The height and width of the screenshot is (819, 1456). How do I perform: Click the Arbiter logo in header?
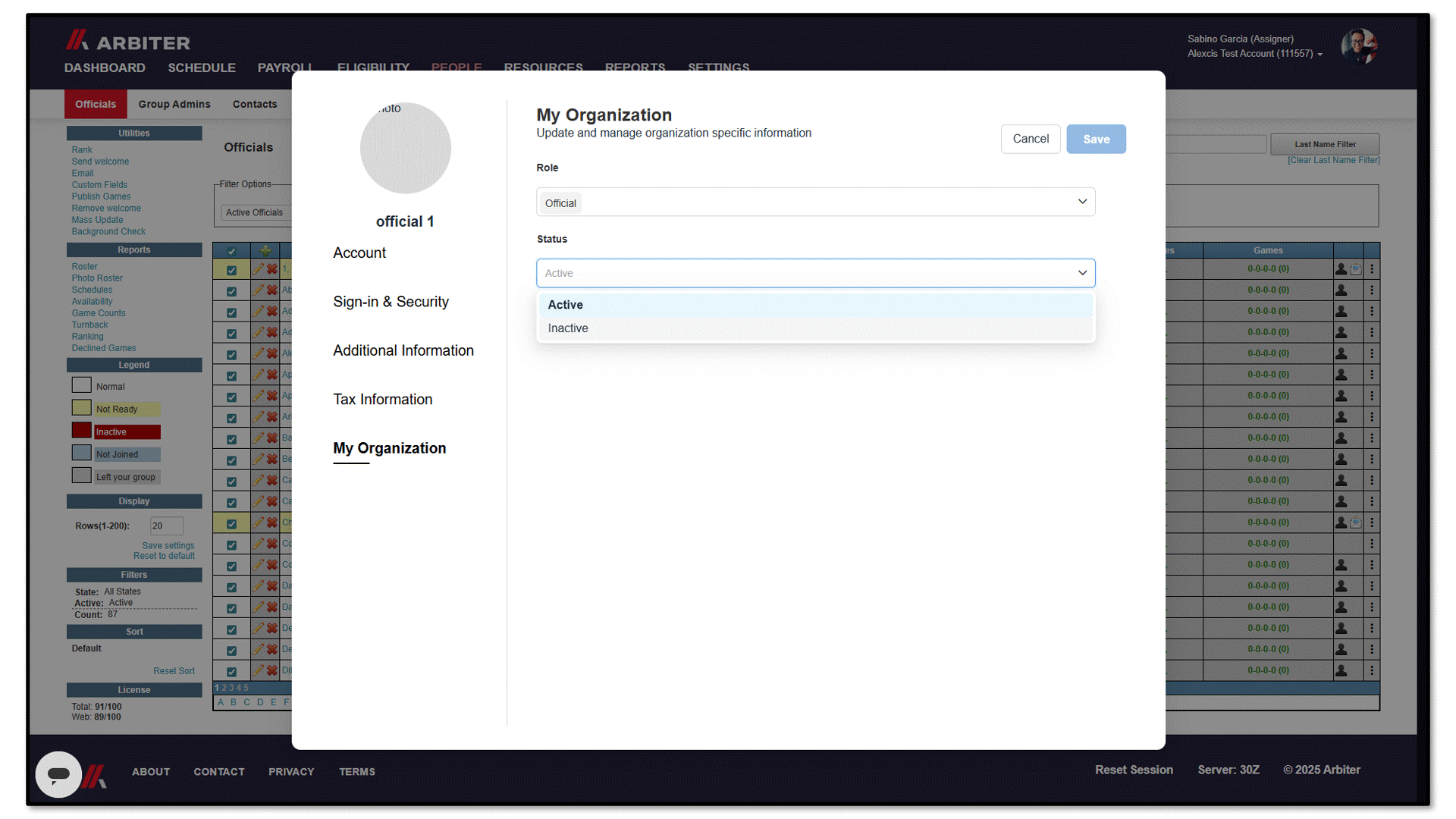click(x=127, y=40)
